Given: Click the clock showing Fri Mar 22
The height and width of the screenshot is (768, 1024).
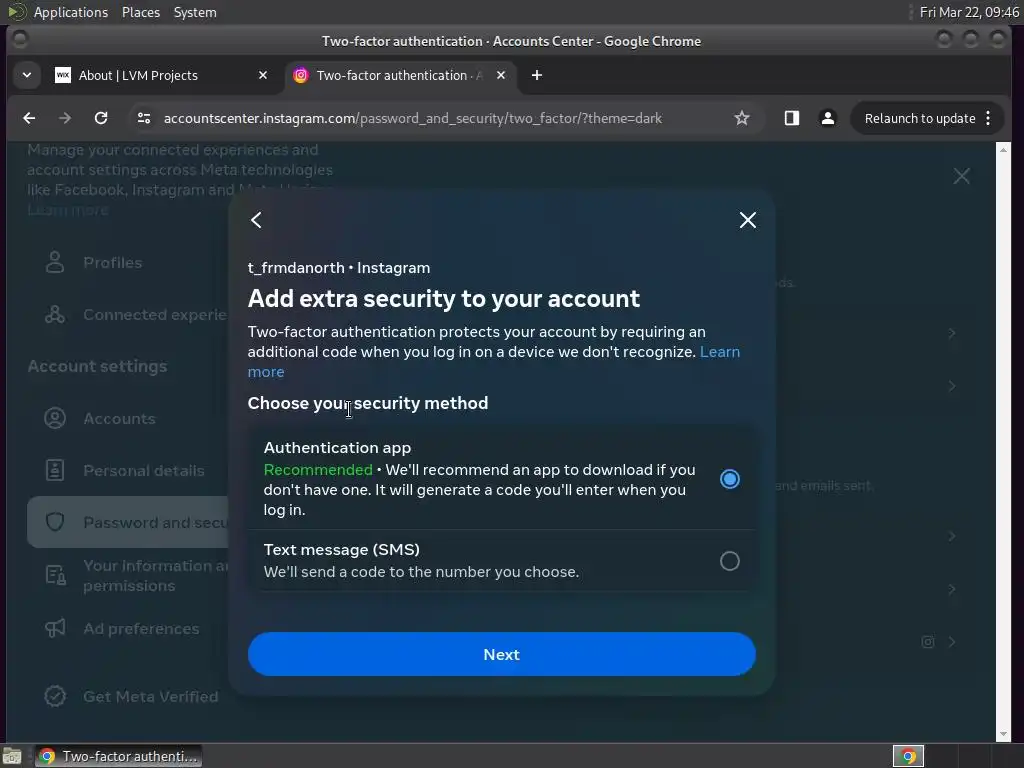Looking at the screenshot, I should click(969, 12).
